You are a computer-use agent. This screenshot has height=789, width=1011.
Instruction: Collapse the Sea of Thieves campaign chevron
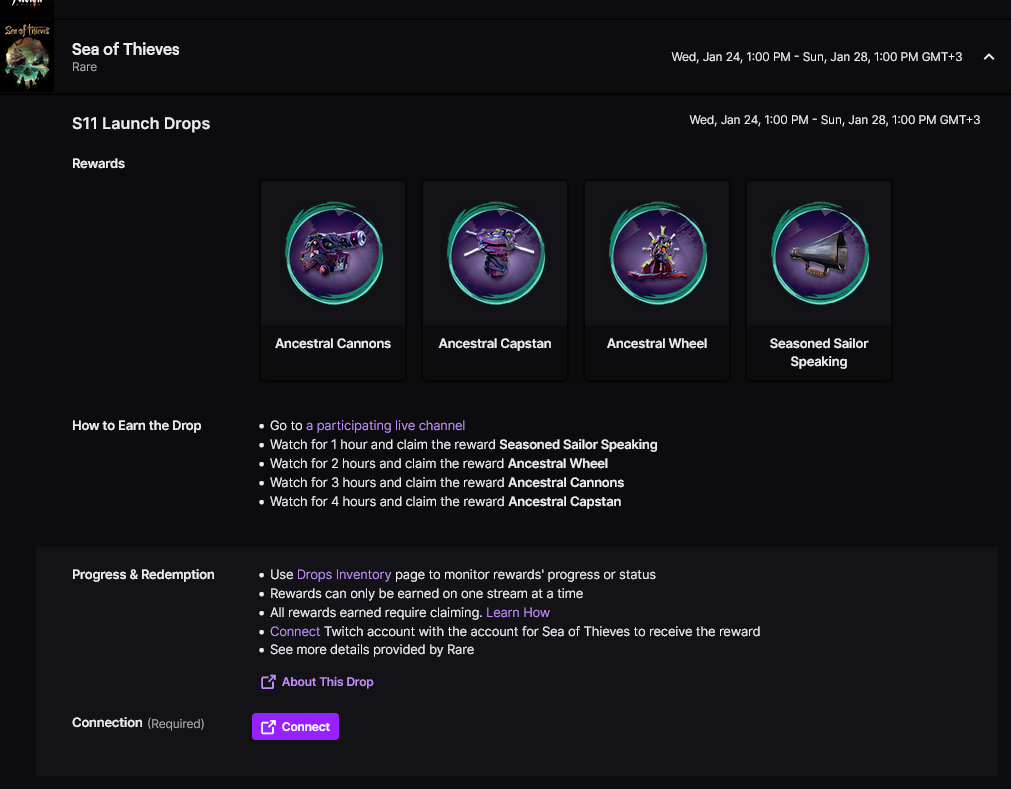(x=988, y=57)
